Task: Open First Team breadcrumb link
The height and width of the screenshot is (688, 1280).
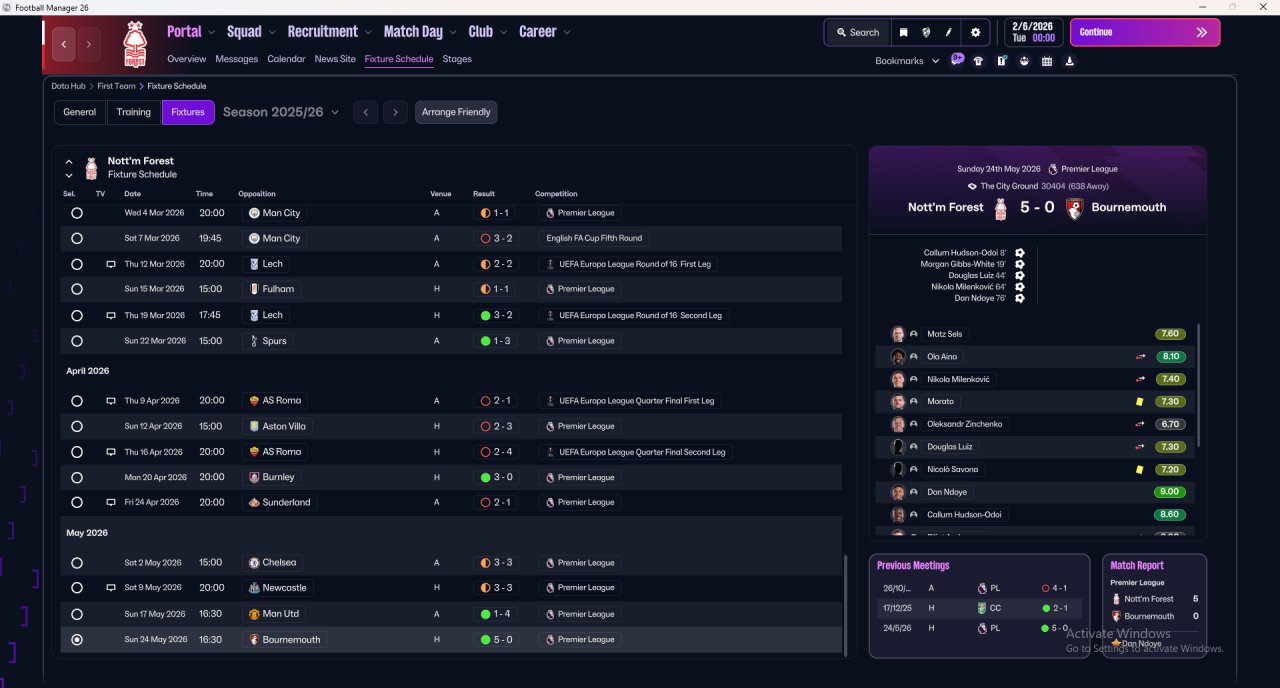Action: (x=117, y=86)
